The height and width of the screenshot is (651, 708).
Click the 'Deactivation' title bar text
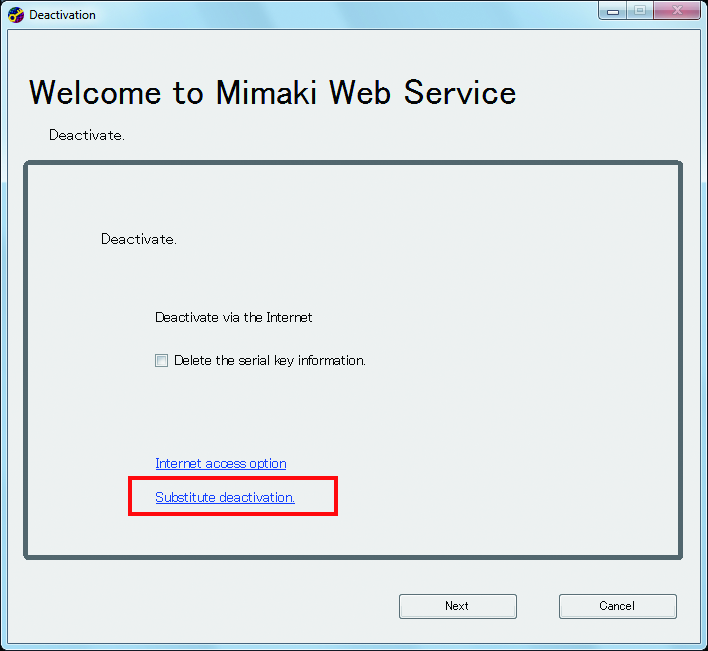(62, 15)
